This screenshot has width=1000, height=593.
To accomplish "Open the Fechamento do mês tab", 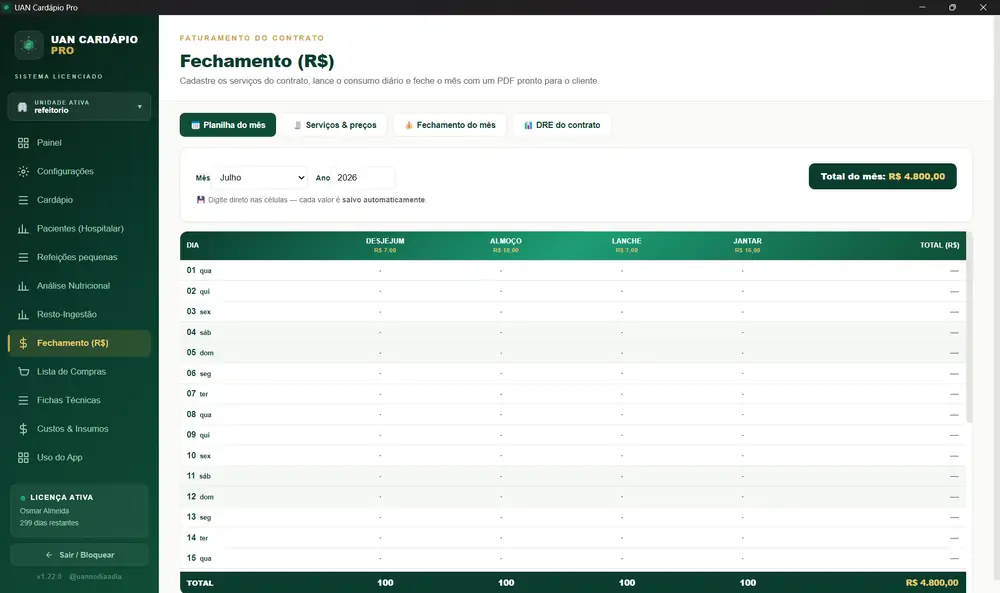I will (x=450, y=125).
